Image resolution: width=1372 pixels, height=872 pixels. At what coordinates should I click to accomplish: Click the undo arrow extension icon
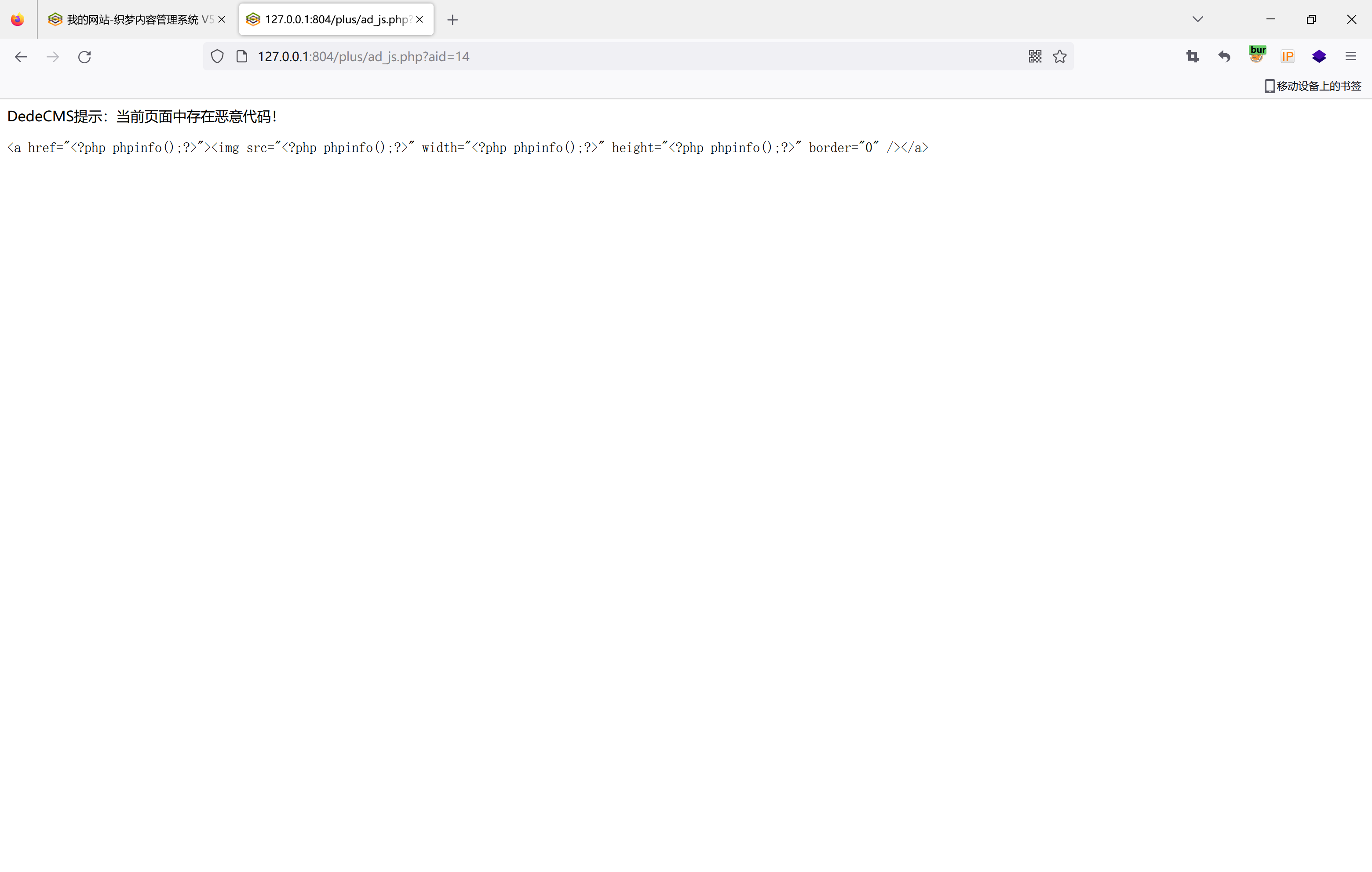[1224, 56]
